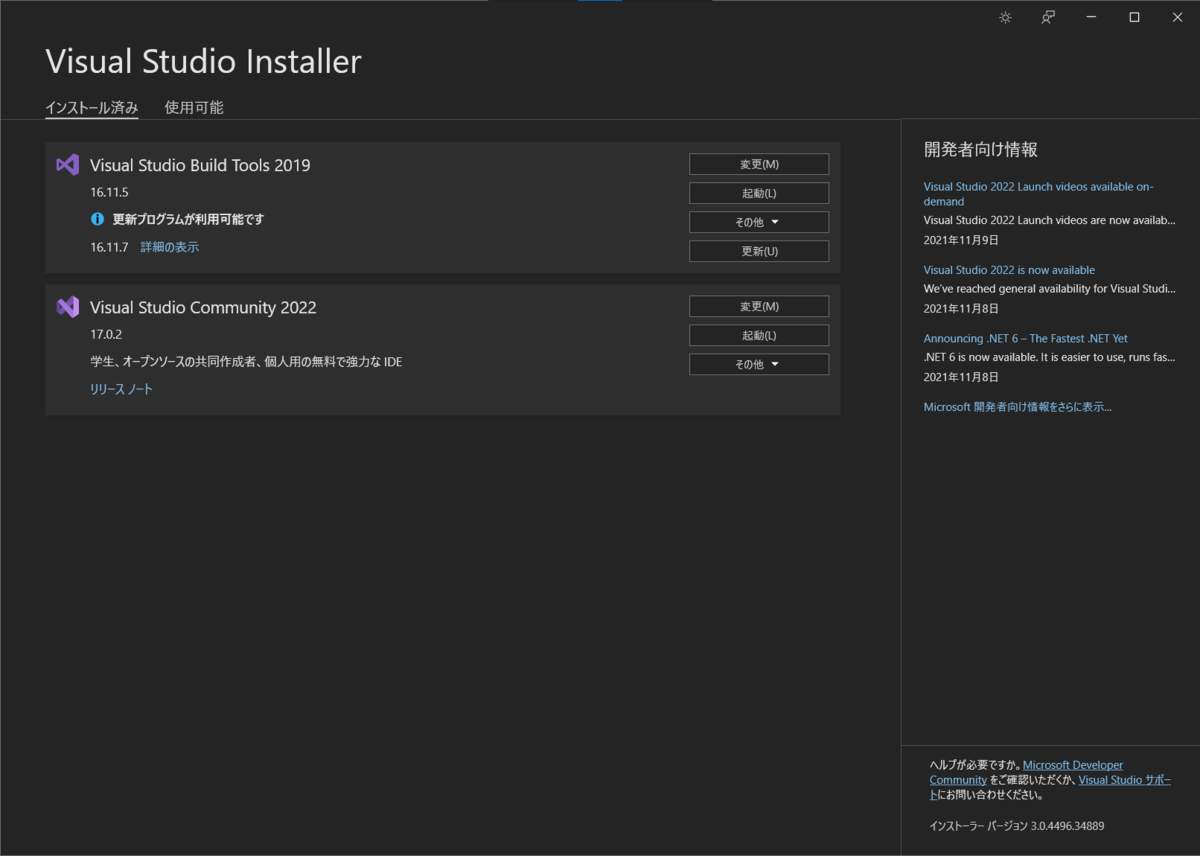Viewport: 1200px width, 856px height.
Task: Maximize the Visual Studio Installer window
Action: click(1134, 17)
